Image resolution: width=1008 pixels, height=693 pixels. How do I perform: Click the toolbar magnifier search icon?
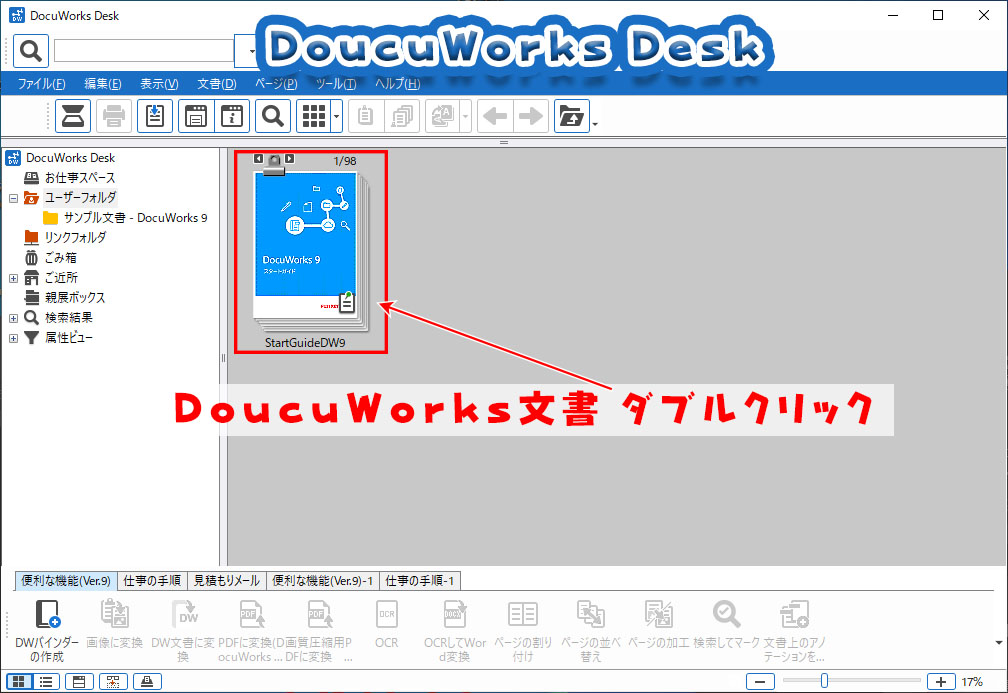pyautogui.click(x=273, y=116)
